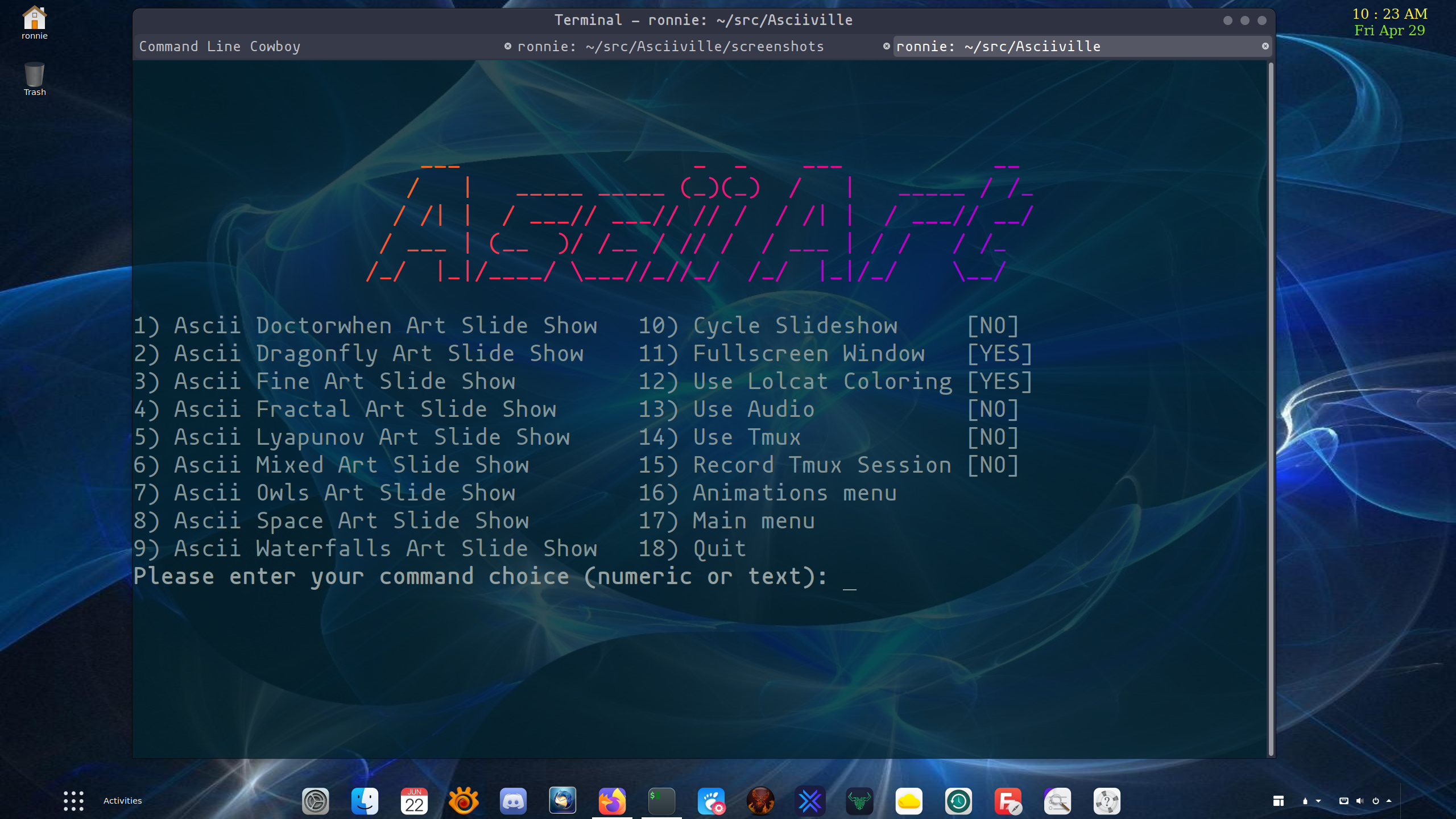Switch to the ~/src/Asciiville/screenshots tab

click(671, 46)
